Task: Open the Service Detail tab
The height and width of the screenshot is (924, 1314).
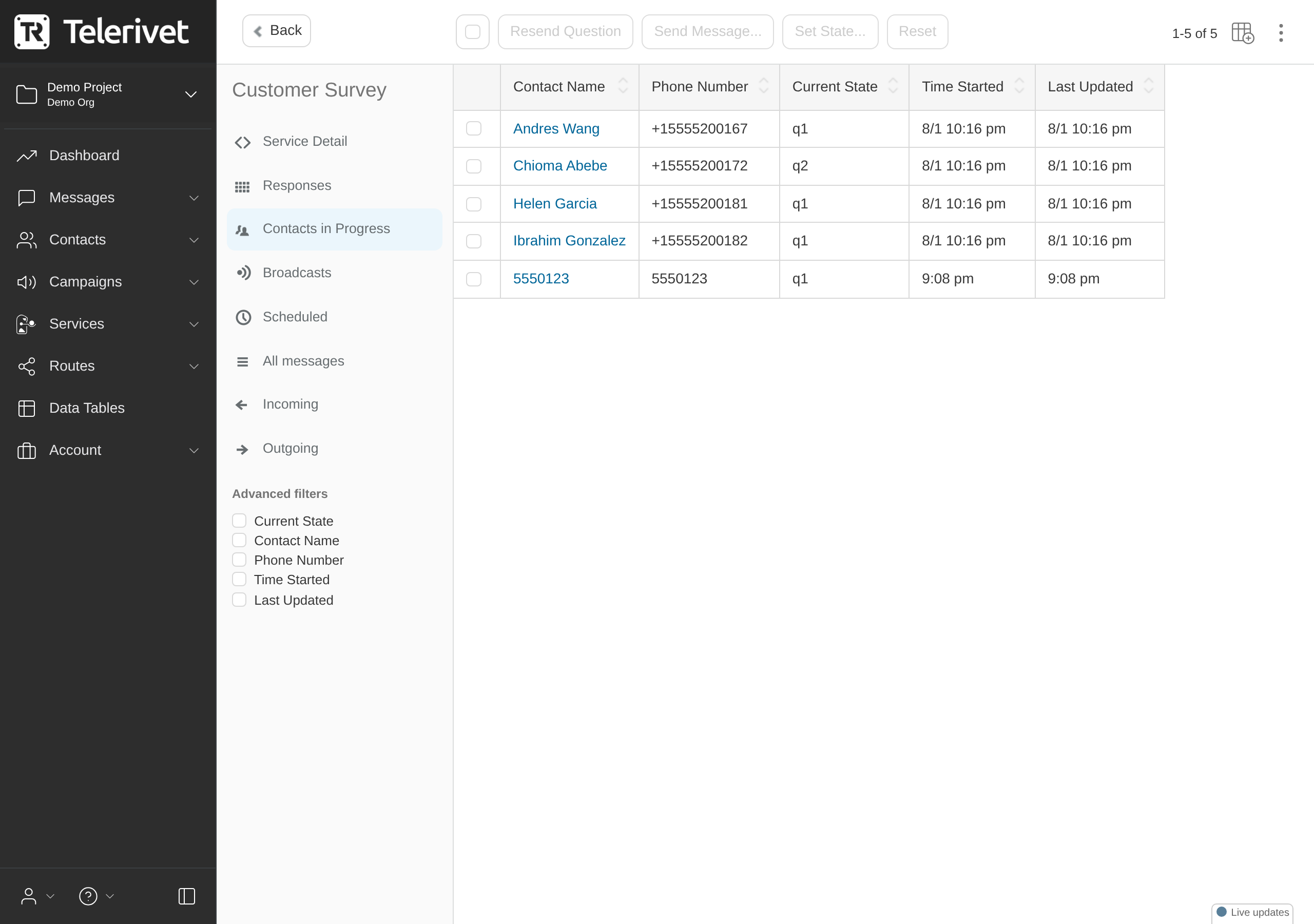Action: pyautogui.click(x=334, y=141)
